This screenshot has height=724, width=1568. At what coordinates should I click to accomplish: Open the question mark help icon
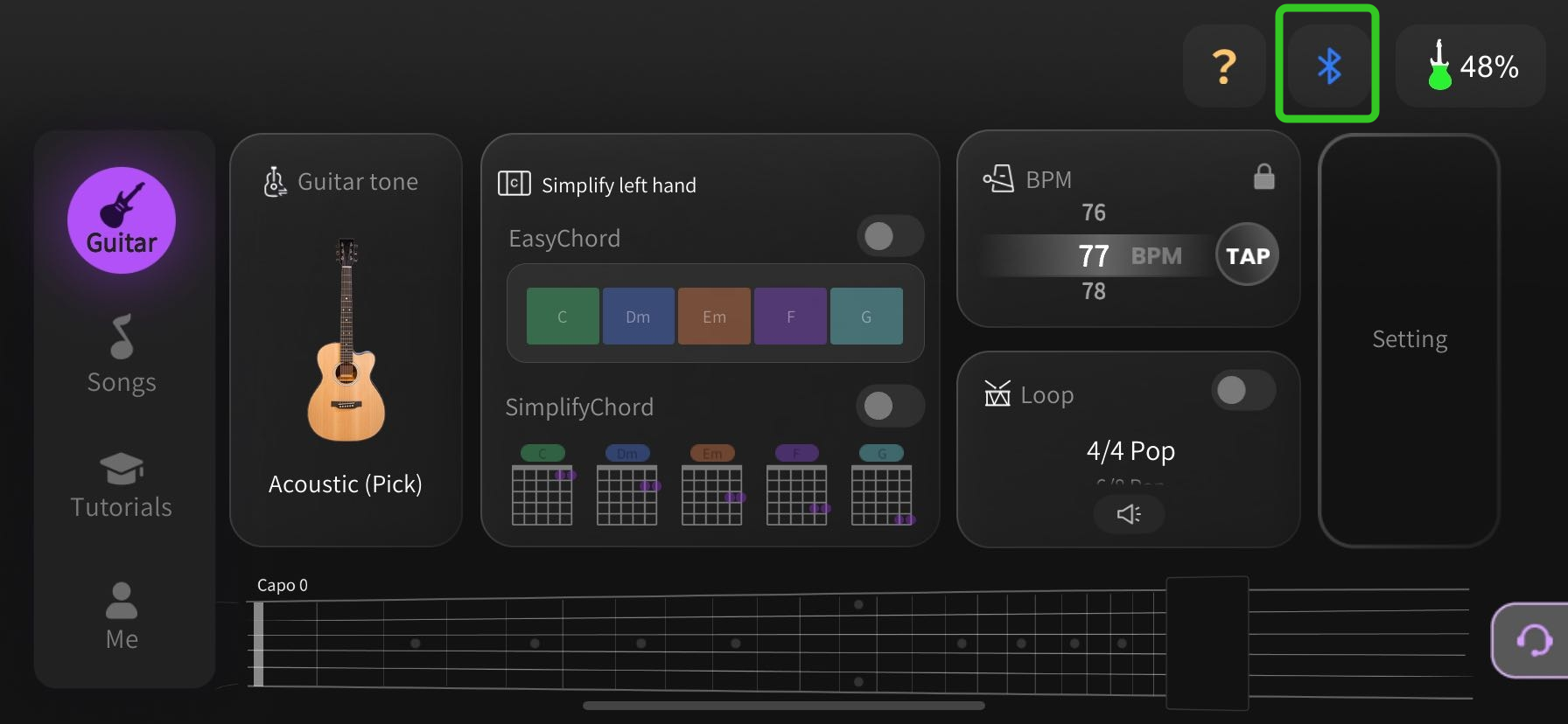(x=1224, y=66)
